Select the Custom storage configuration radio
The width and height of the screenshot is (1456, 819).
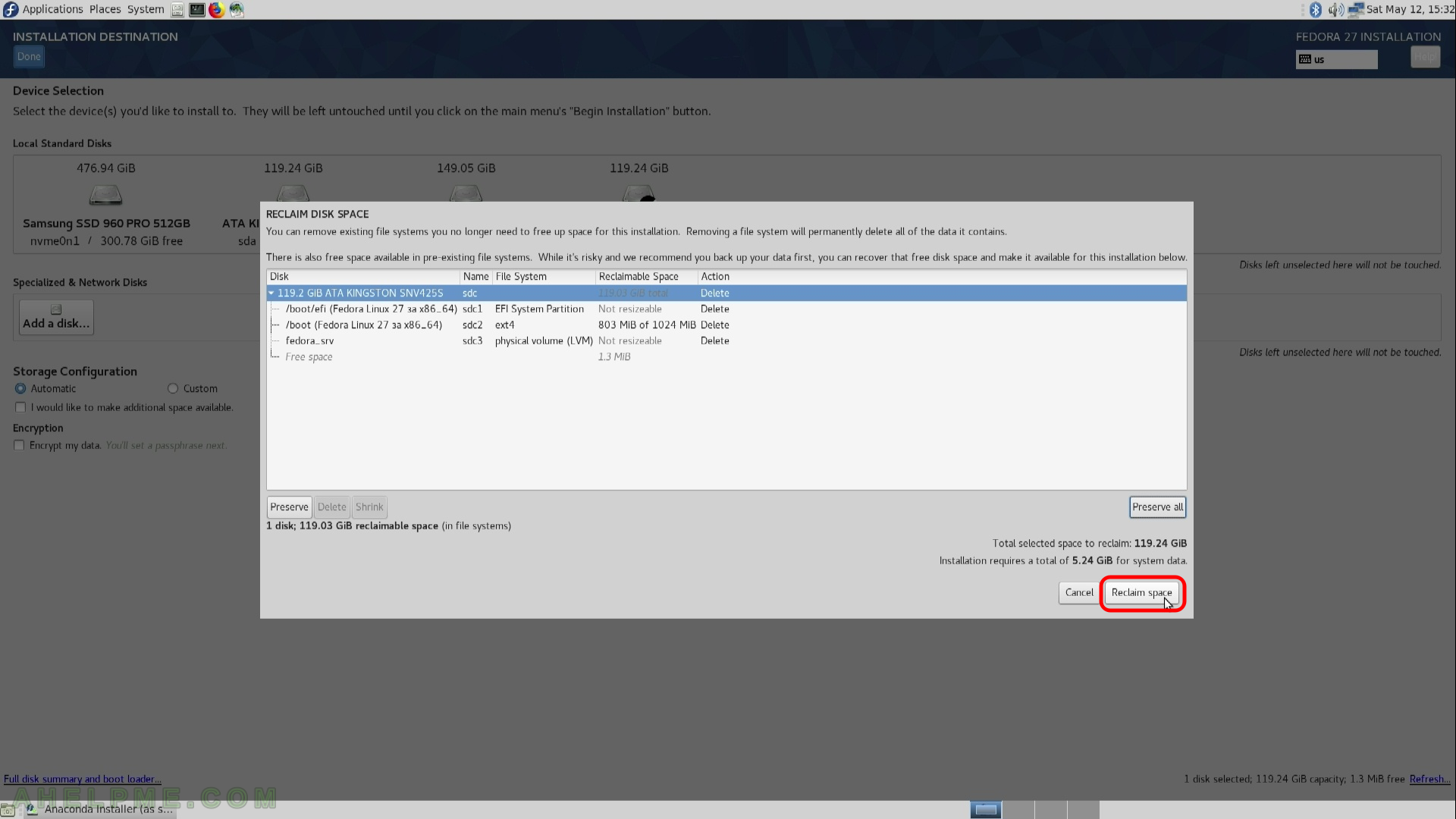pyautogui.click(x=173, y=388)
